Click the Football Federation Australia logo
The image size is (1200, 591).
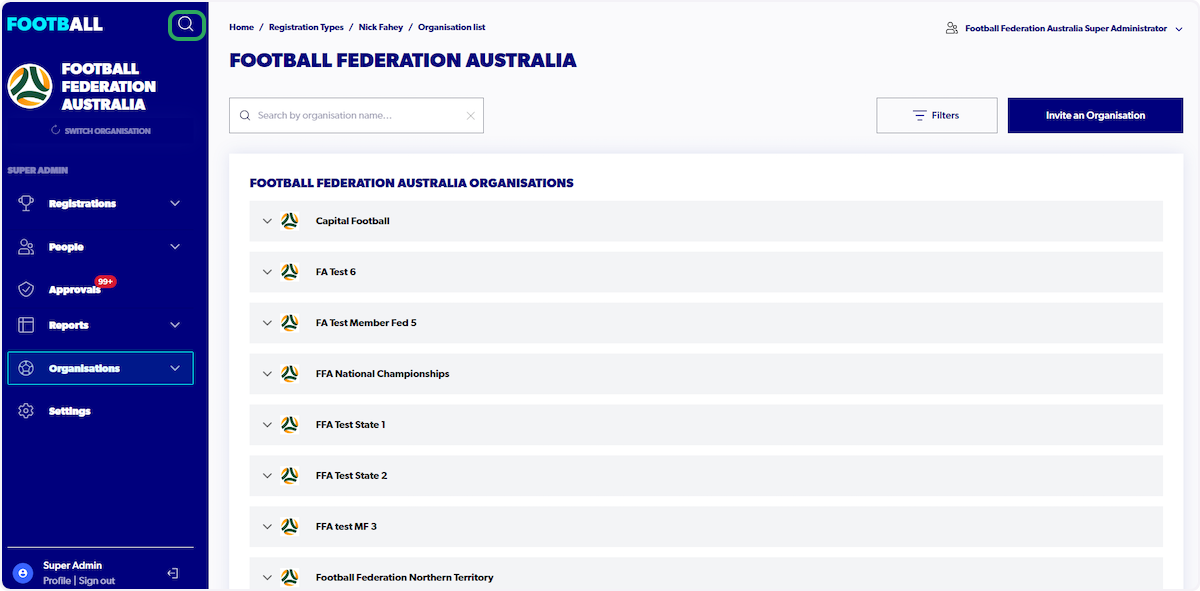point(30,86)
